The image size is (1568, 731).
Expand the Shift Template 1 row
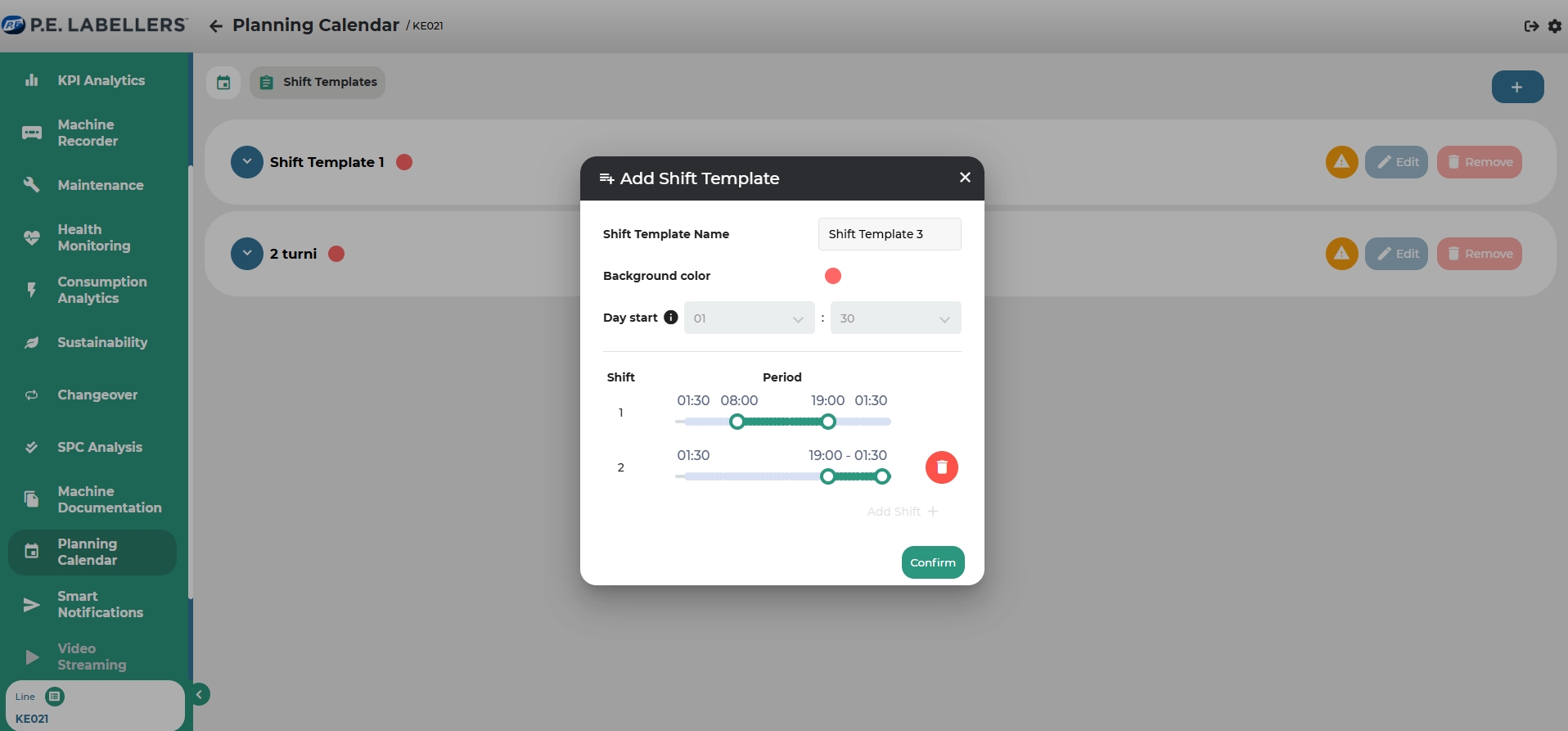[247, 162]
